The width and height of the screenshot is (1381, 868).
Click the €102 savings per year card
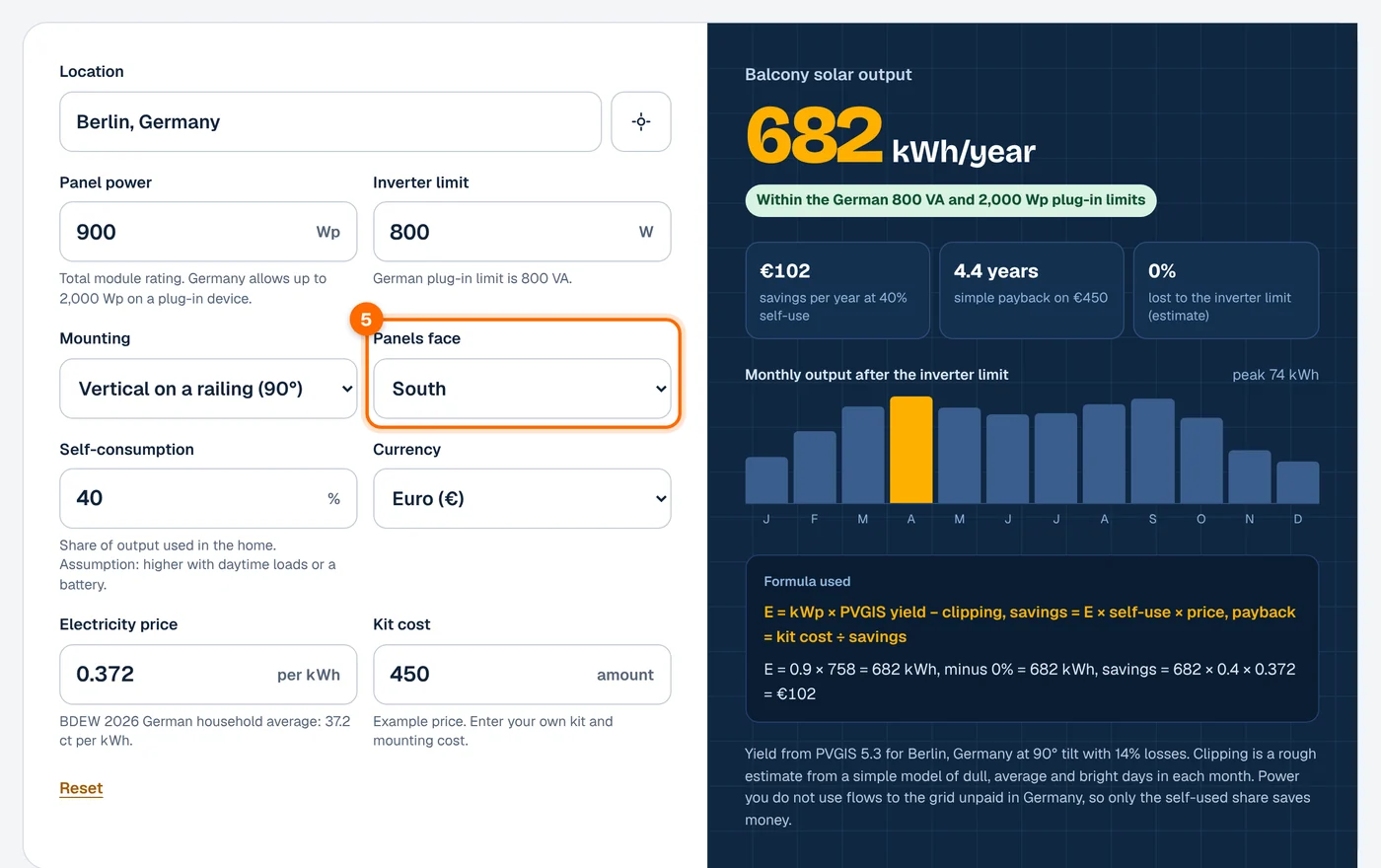[x=837, y=290]
